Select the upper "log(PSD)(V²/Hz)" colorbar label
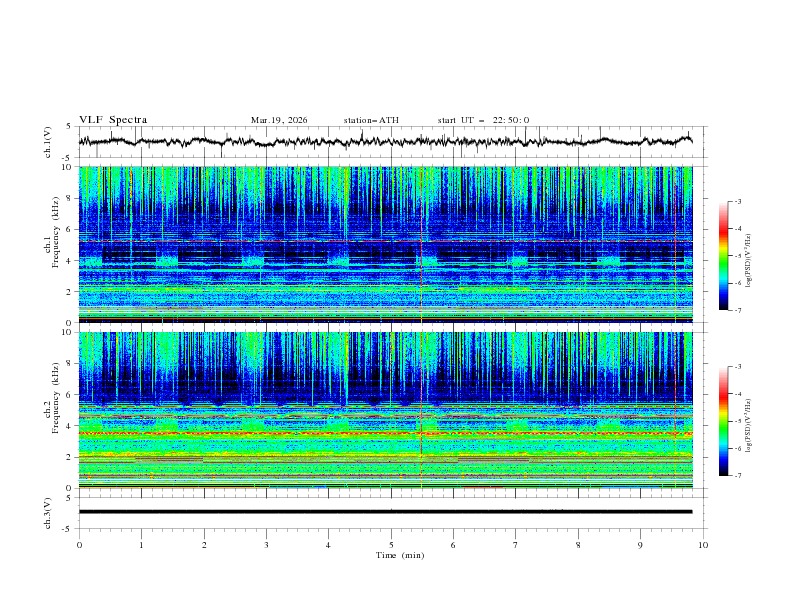Viewport: 792px width, 612px height. coord(748,261)
